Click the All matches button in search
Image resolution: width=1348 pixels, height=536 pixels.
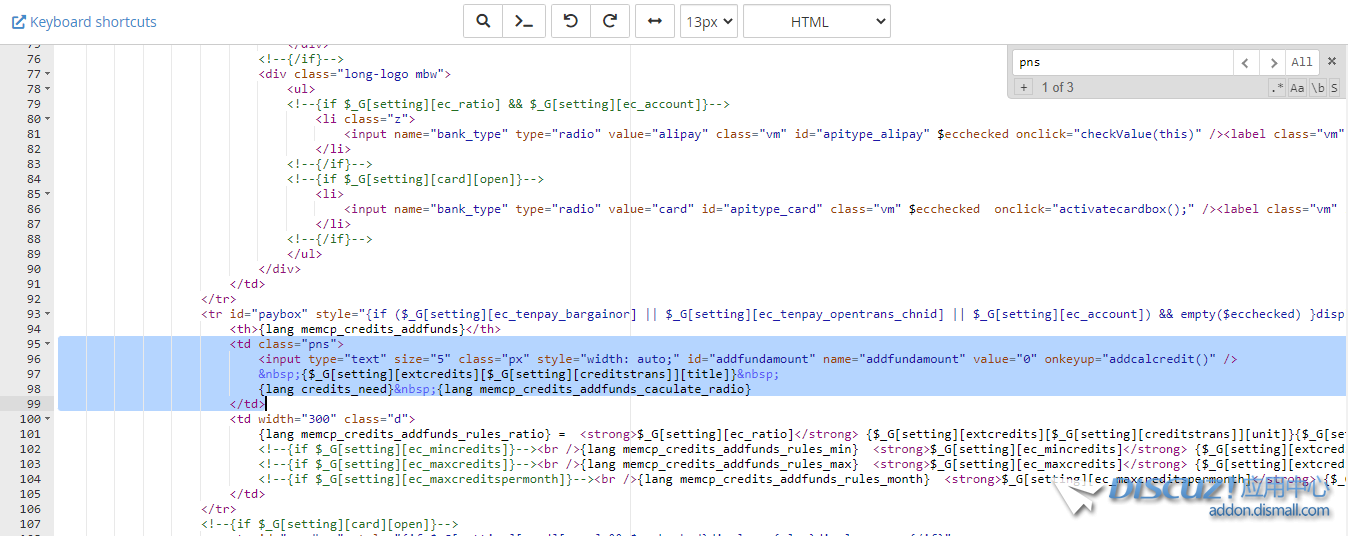(x=1301, y=62)
